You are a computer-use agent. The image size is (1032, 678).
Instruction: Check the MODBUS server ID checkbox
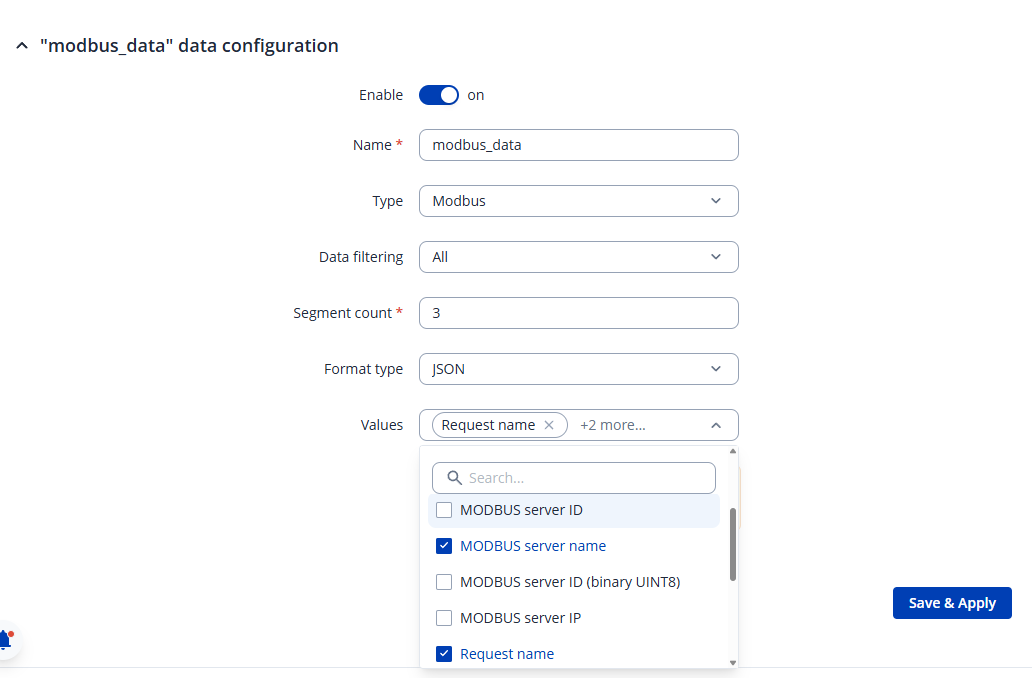point(444,510)
